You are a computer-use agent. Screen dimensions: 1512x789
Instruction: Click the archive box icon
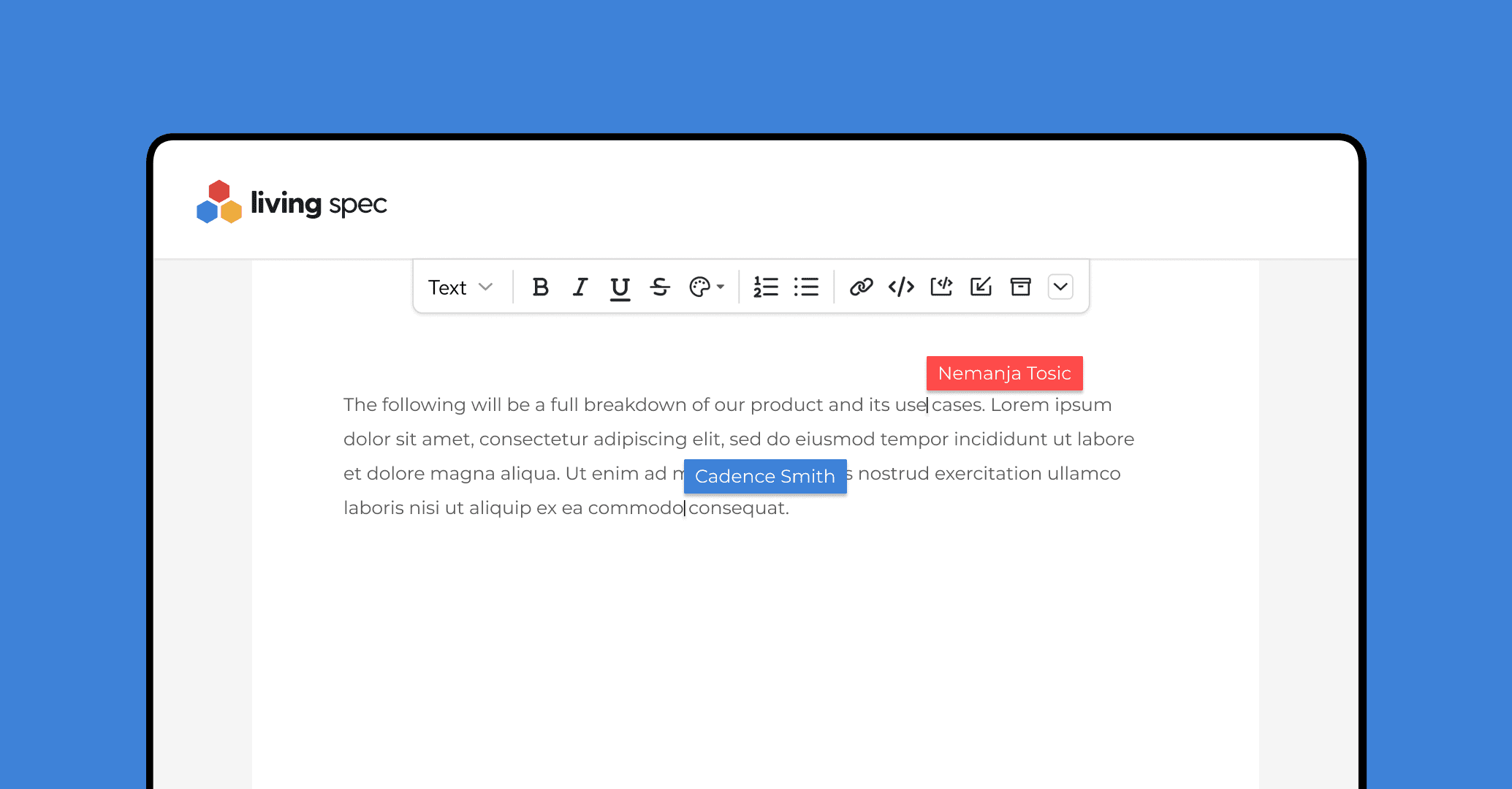click(x=1020, y=287)
